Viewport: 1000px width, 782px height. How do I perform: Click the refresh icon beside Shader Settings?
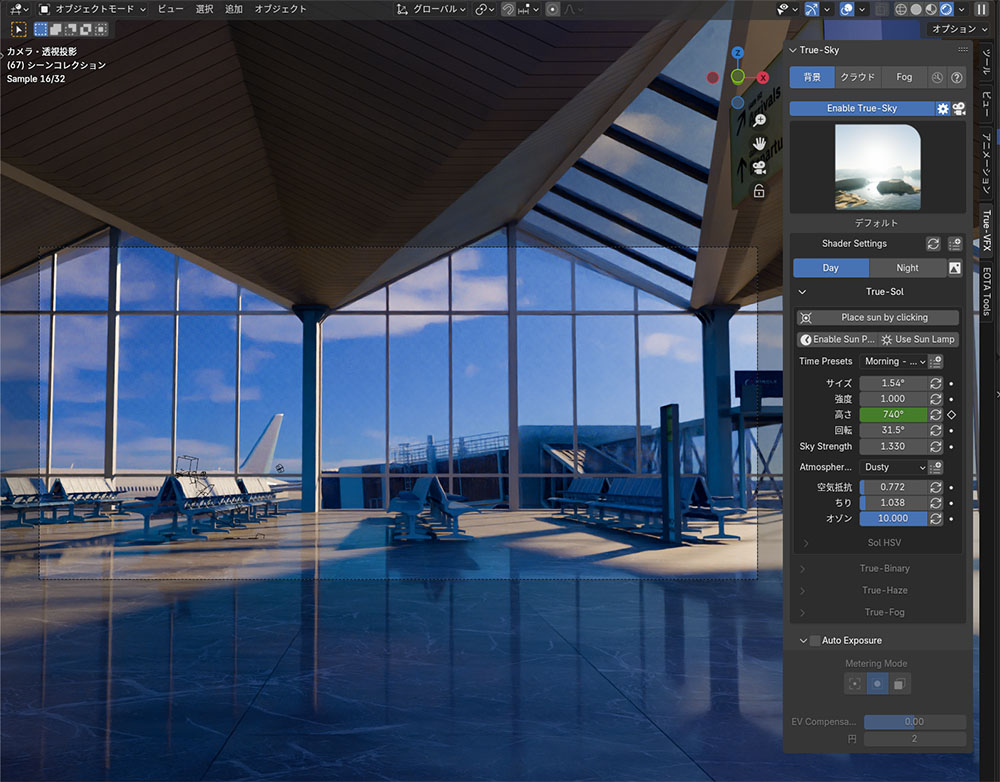click(933, 243)
